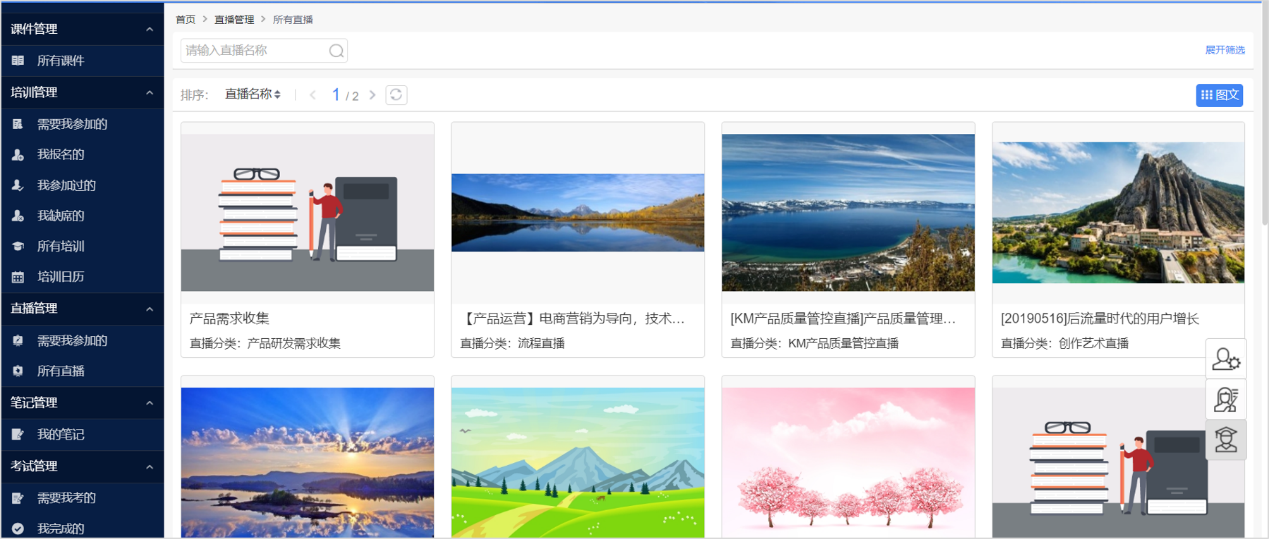Click the person icon beside 我参加过的
1269x539 pixels.
(x=18, y=185)
